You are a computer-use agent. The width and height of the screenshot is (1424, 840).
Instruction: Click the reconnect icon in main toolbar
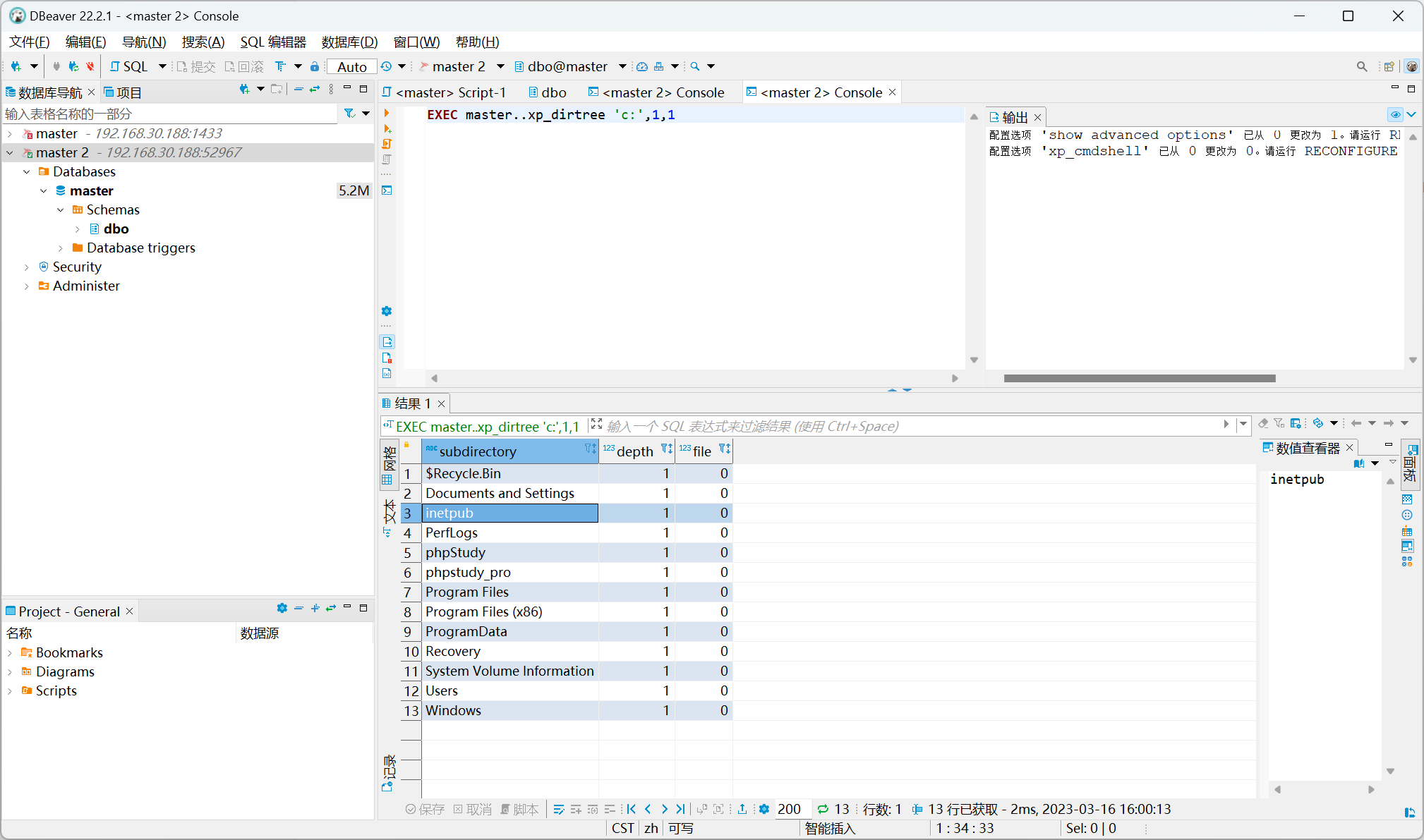click(x=73, y=66)
